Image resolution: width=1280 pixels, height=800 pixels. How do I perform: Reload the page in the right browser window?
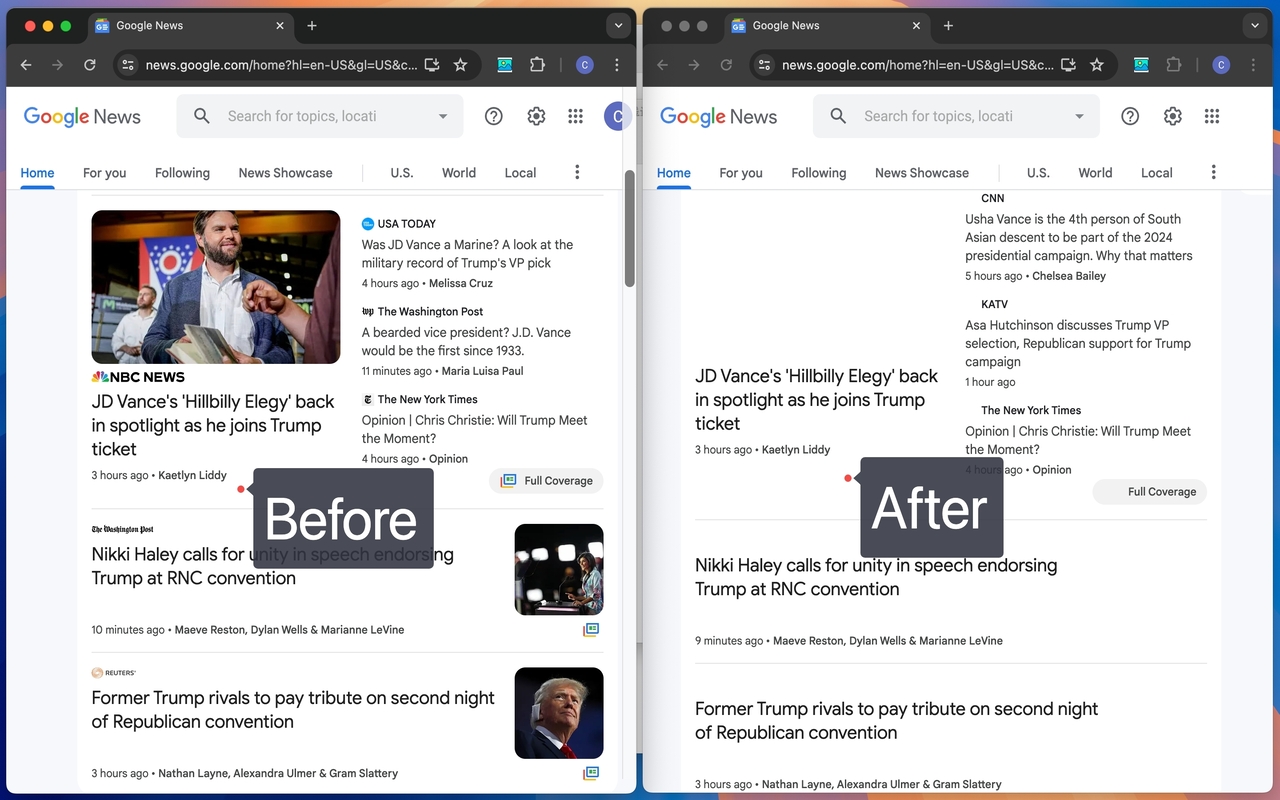tap(726, 65)
